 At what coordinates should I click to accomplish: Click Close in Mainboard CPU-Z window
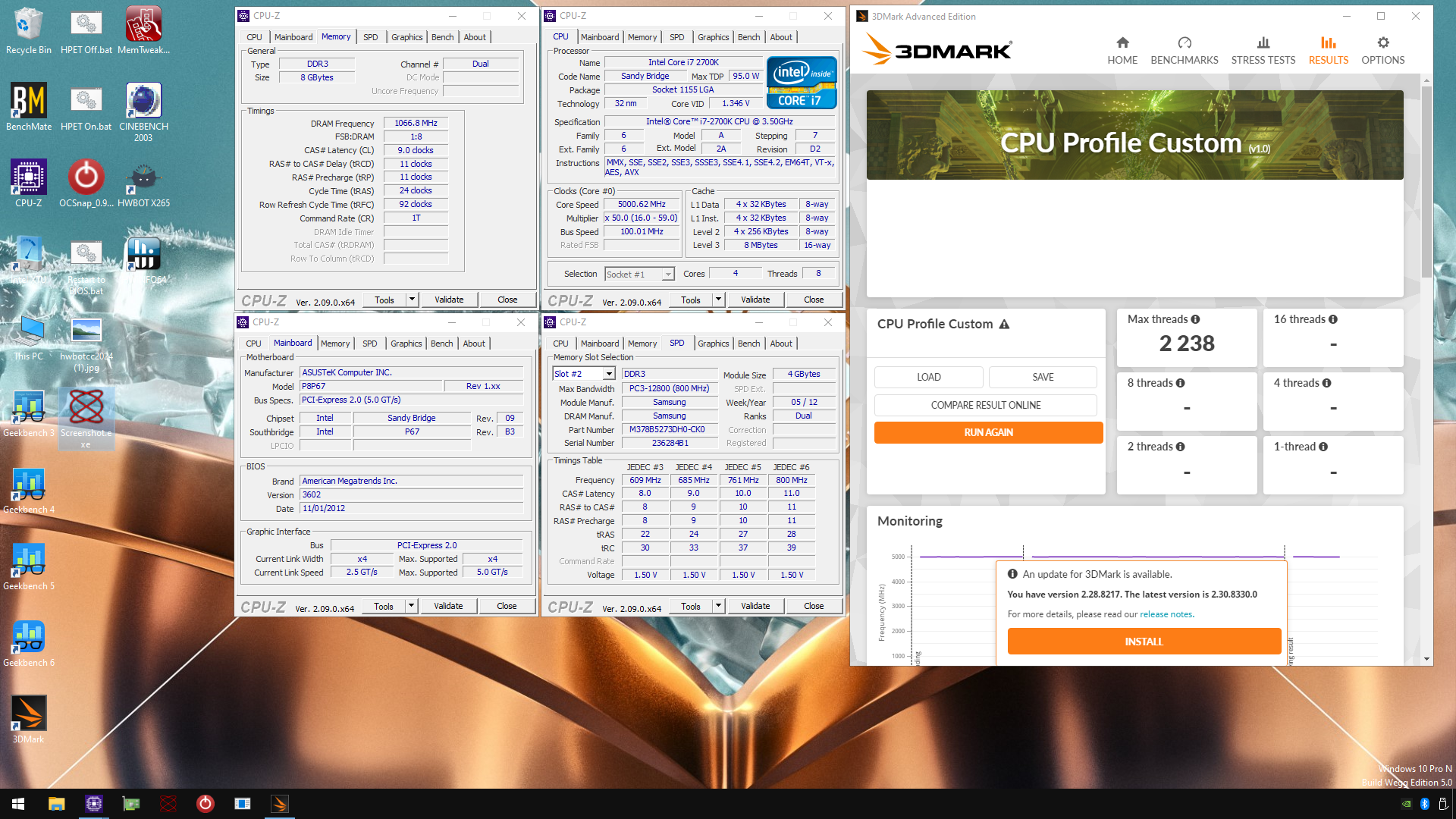tap(507, 606)
